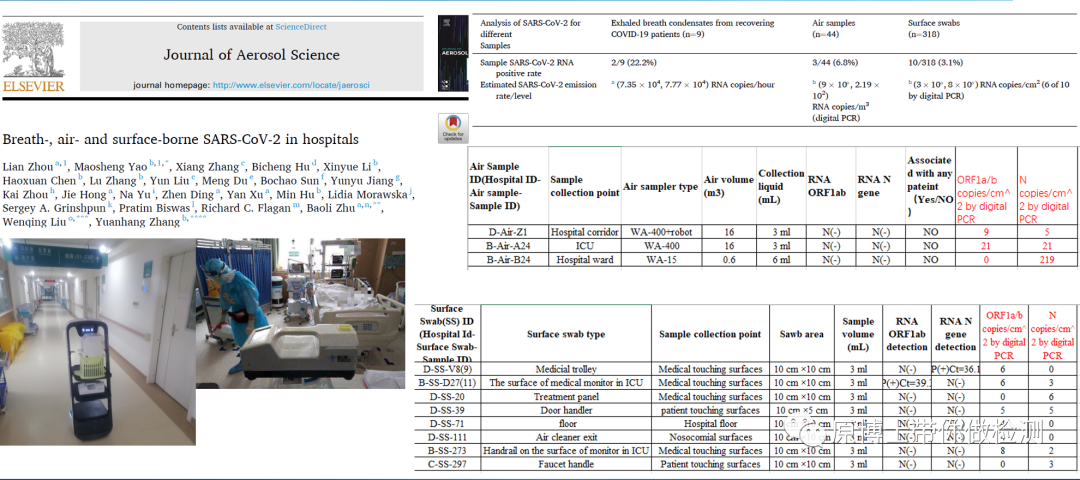Image resolution: width=1080 pixels, height=480 pixels.
Task: Click the 10 cm ×5 cm swab area cell
Action: (x=800, y=410)
